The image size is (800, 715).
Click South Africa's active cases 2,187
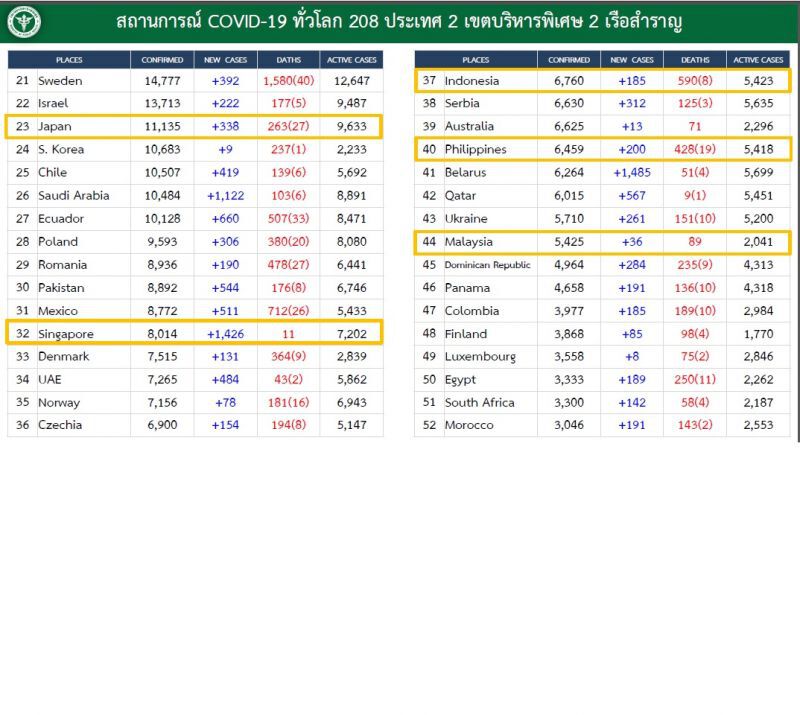758,402
